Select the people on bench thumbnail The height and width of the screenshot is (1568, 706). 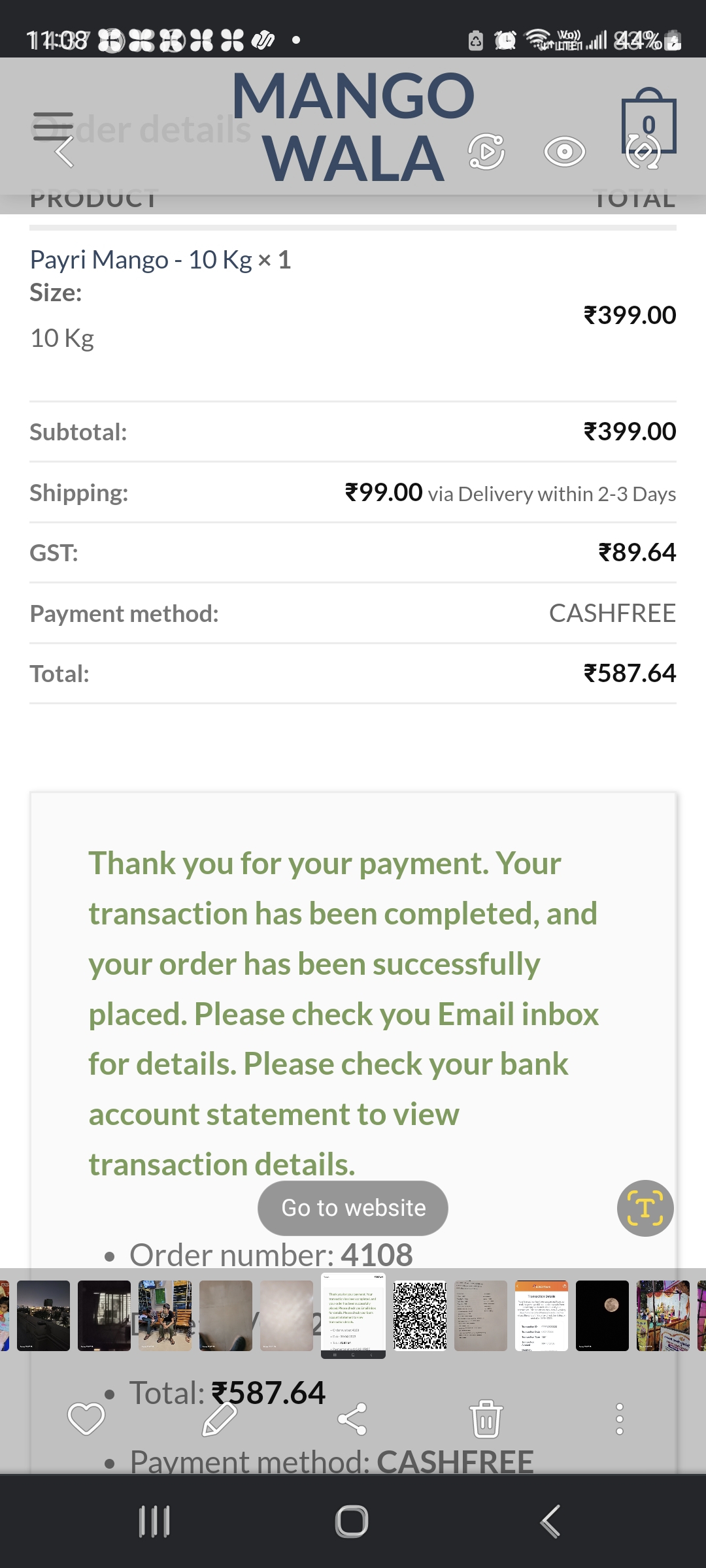[x=165, y=1316]
